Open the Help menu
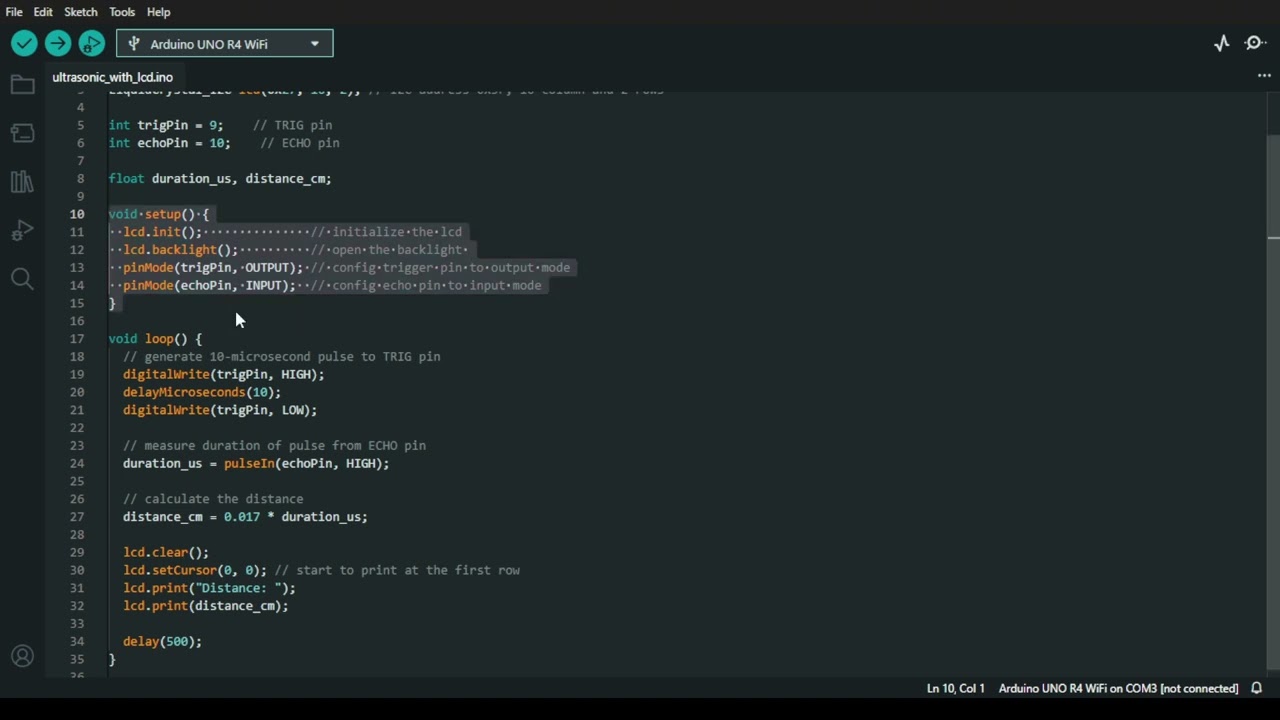This screenshot has width=1280, height=720. (159, 12)
